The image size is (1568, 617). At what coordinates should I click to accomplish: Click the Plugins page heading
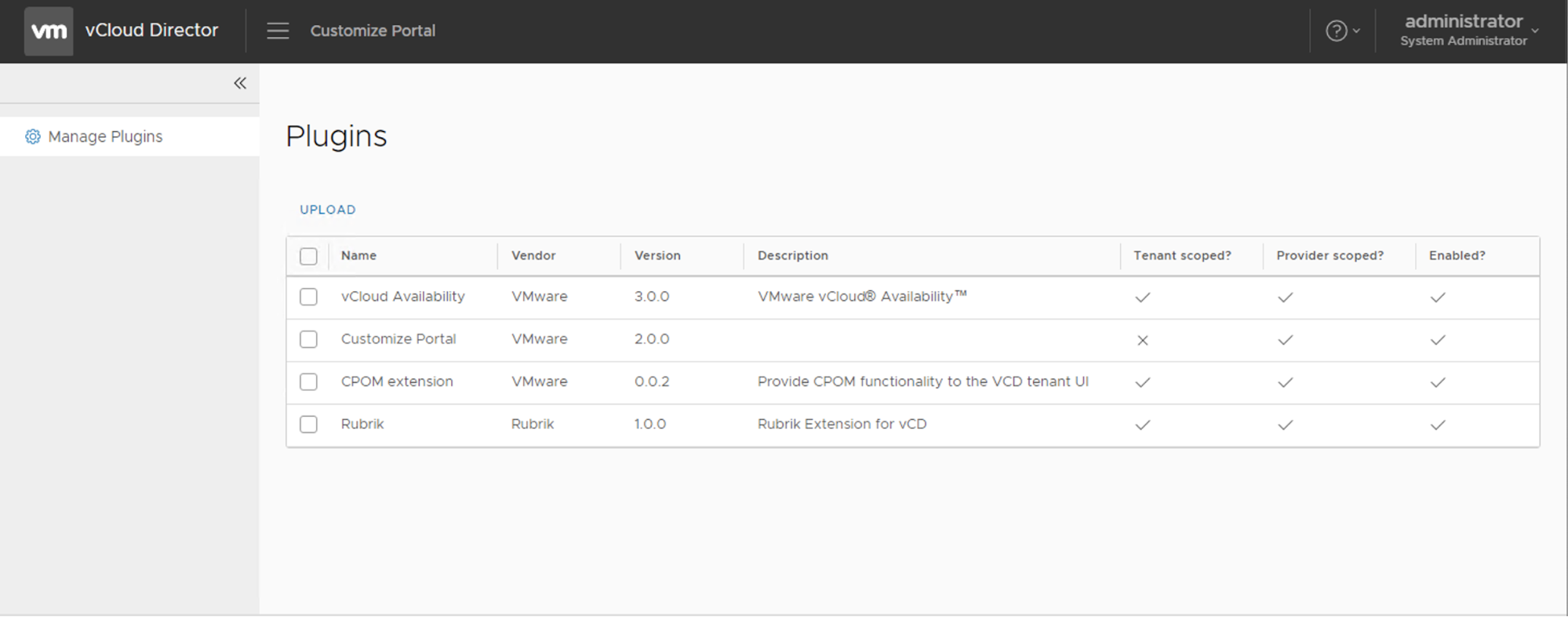pos(337,137)
